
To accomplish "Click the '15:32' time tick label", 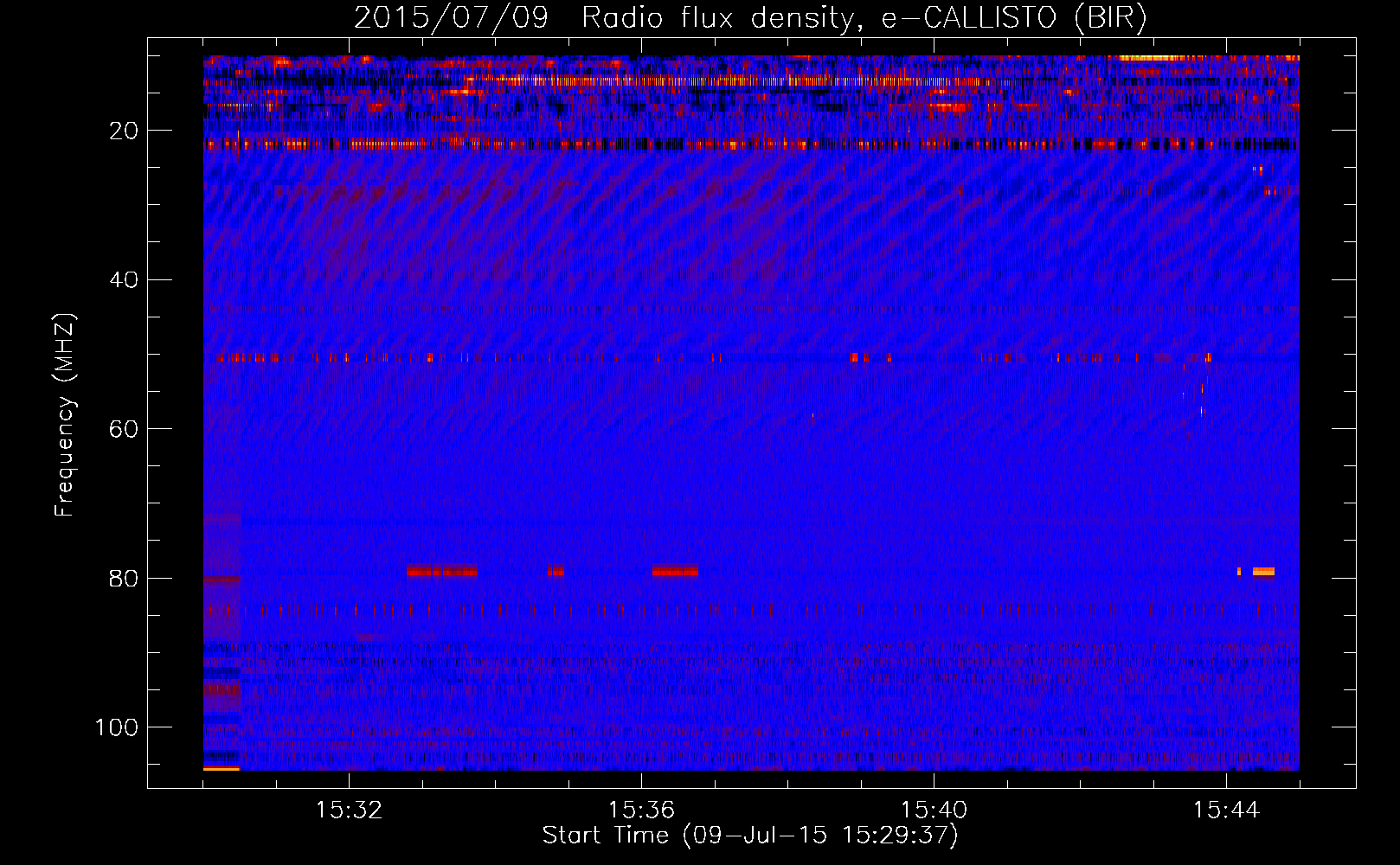I will pos(349,811).
